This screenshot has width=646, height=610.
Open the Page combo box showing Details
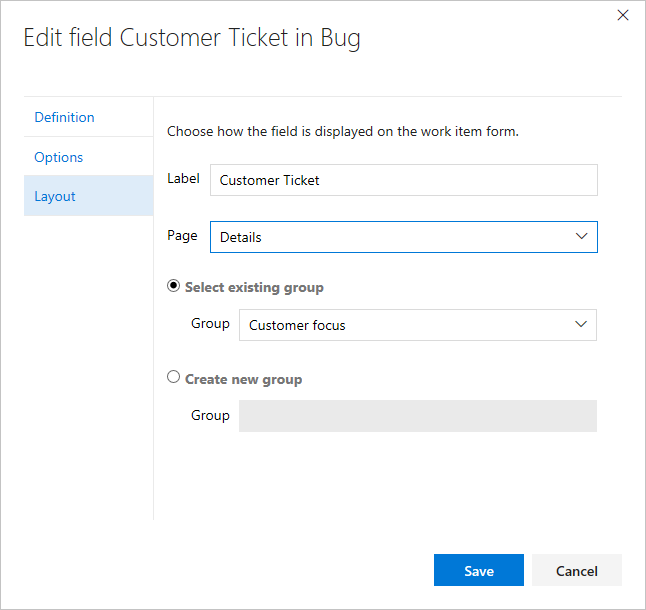(390, 237)
